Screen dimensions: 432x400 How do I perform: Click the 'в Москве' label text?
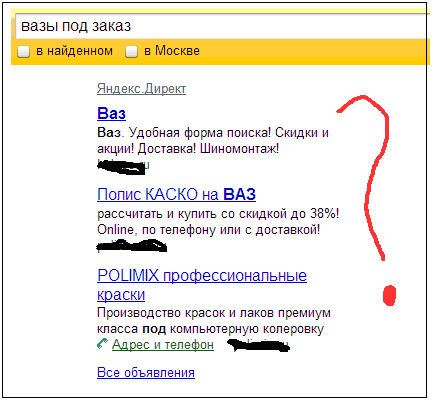click(x=172, y=51)
